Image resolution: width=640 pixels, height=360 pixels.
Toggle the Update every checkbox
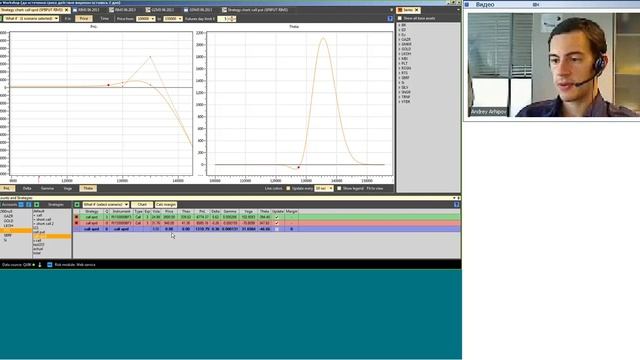pos(288,189)
